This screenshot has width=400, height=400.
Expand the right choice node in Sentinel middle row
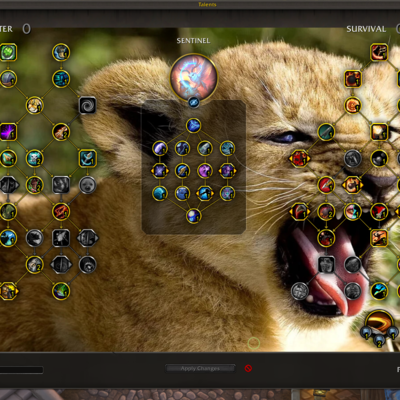pos(228,171)
